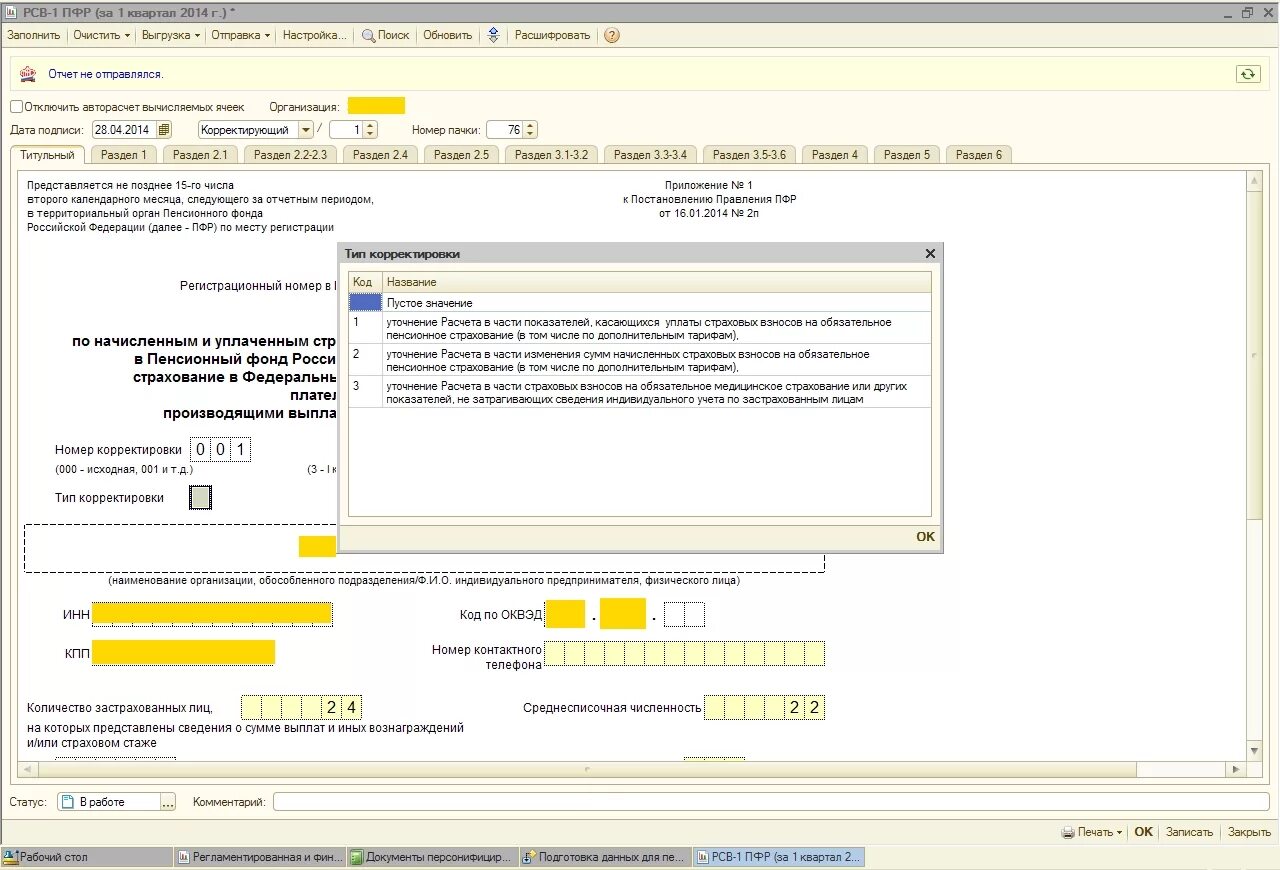Click the ellipsis button next to the Статус field
The height and width of the screenshot is (870, 1280).
pyautogui.click(x=168, y=802)
